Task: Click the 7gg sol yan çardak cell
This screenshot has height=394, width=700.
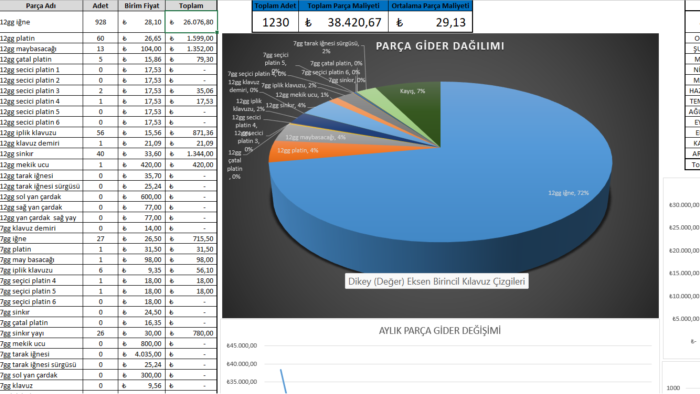Action: tap(41, 375)
